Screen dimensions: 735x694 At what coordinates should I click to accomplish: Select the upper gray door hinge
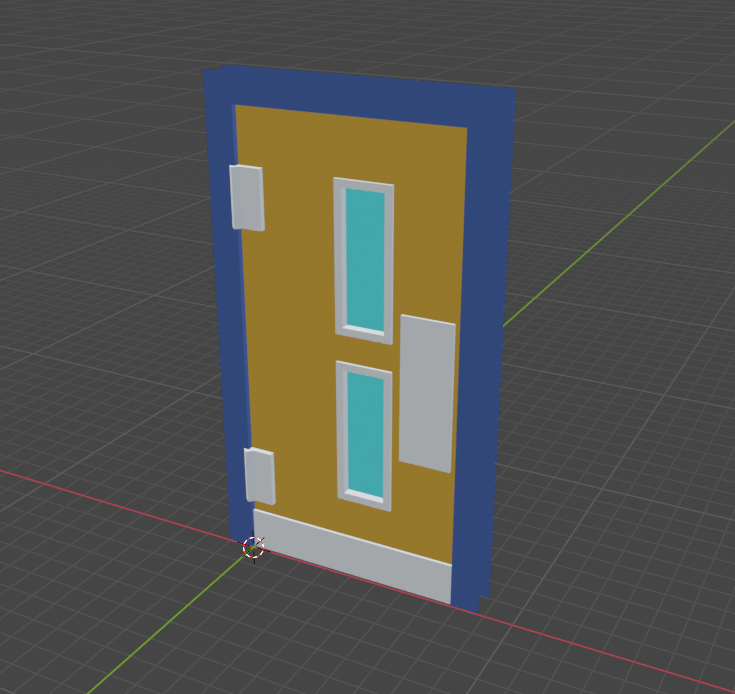click(247, 198)
